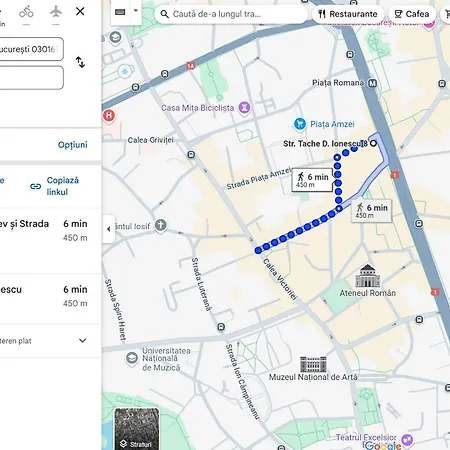Image resolution: width=450 pixels, height=450 pixels.
Task: Click Casa Mița Biciclista marker icon
Action: coord(245,108)
